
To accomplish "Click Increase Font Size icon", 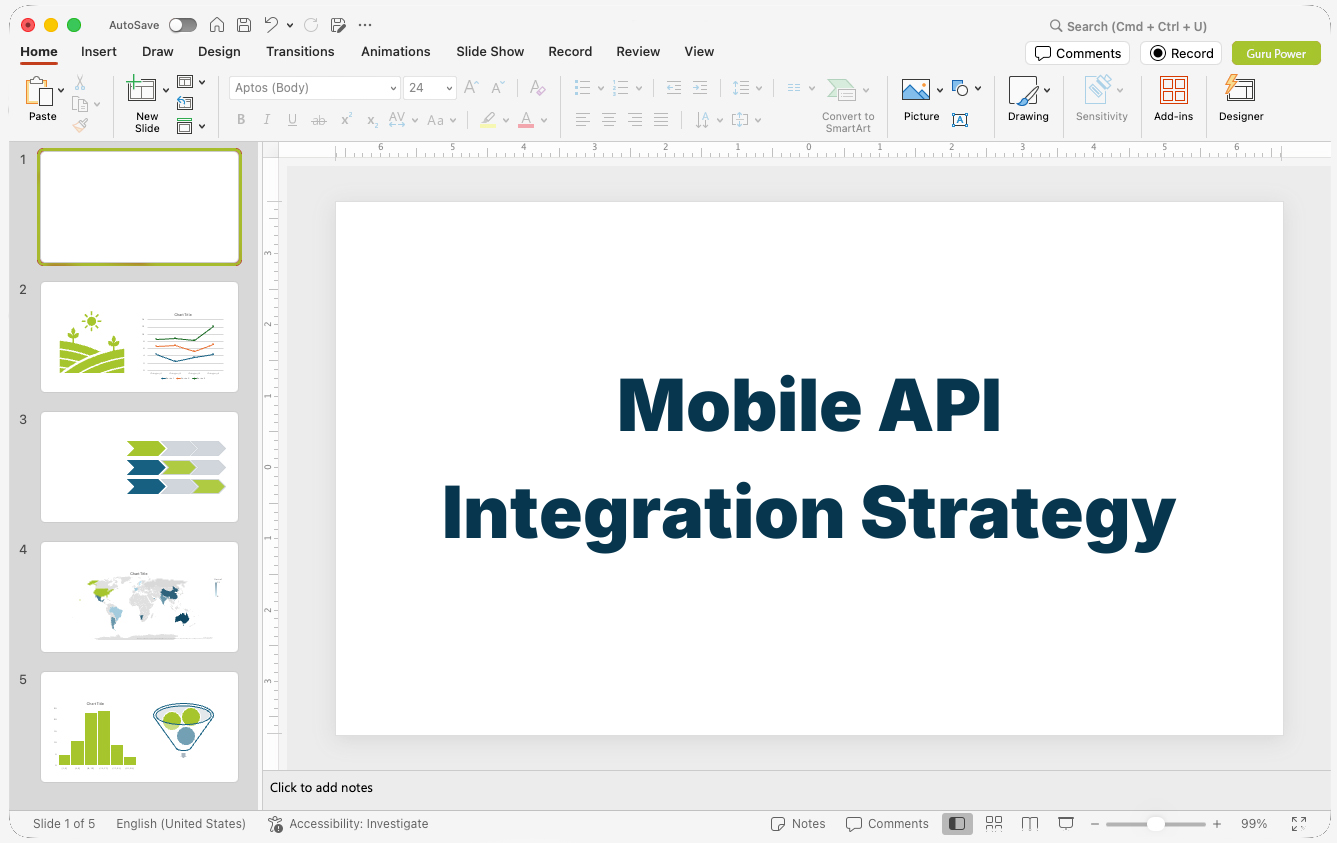I will (472, 88).
